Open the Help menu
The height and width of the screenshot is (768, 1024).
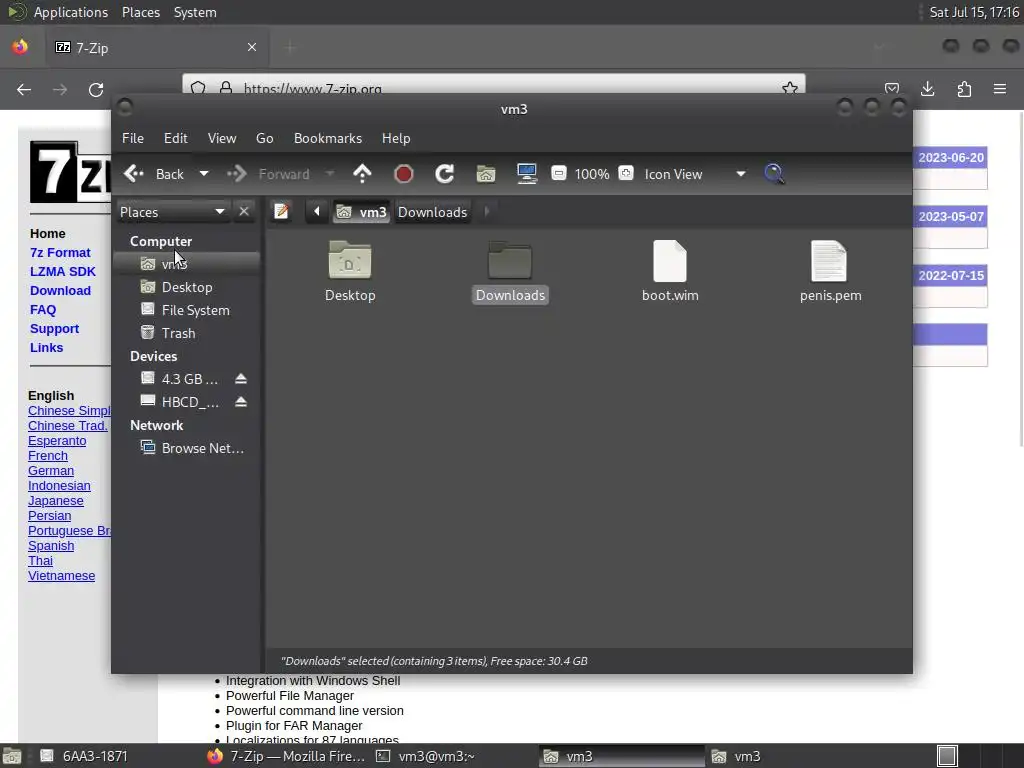point(396,138)
